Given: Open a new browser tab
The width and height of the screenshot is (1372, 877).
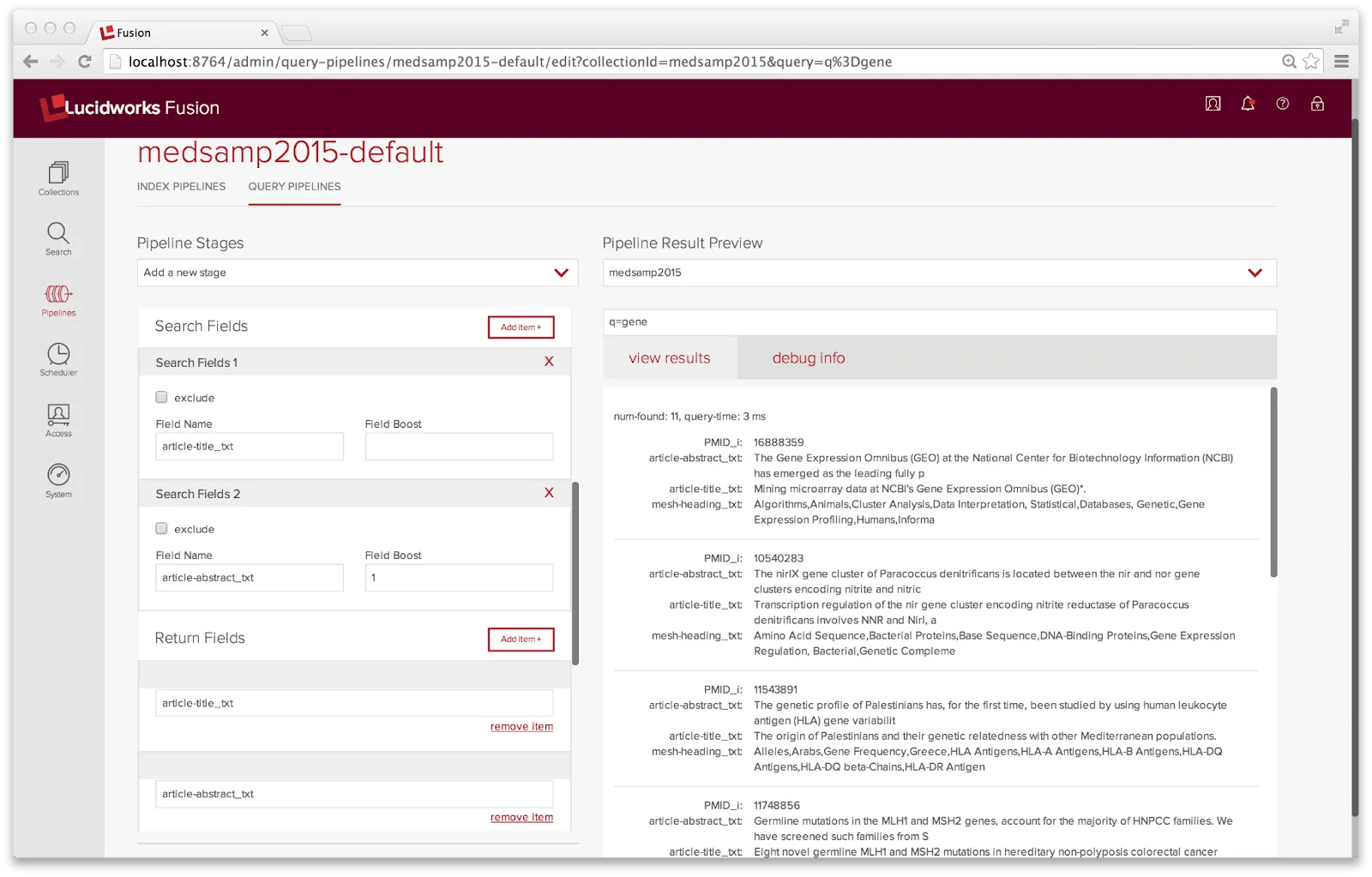Looking at the screenshot, I should coord(297,33).
